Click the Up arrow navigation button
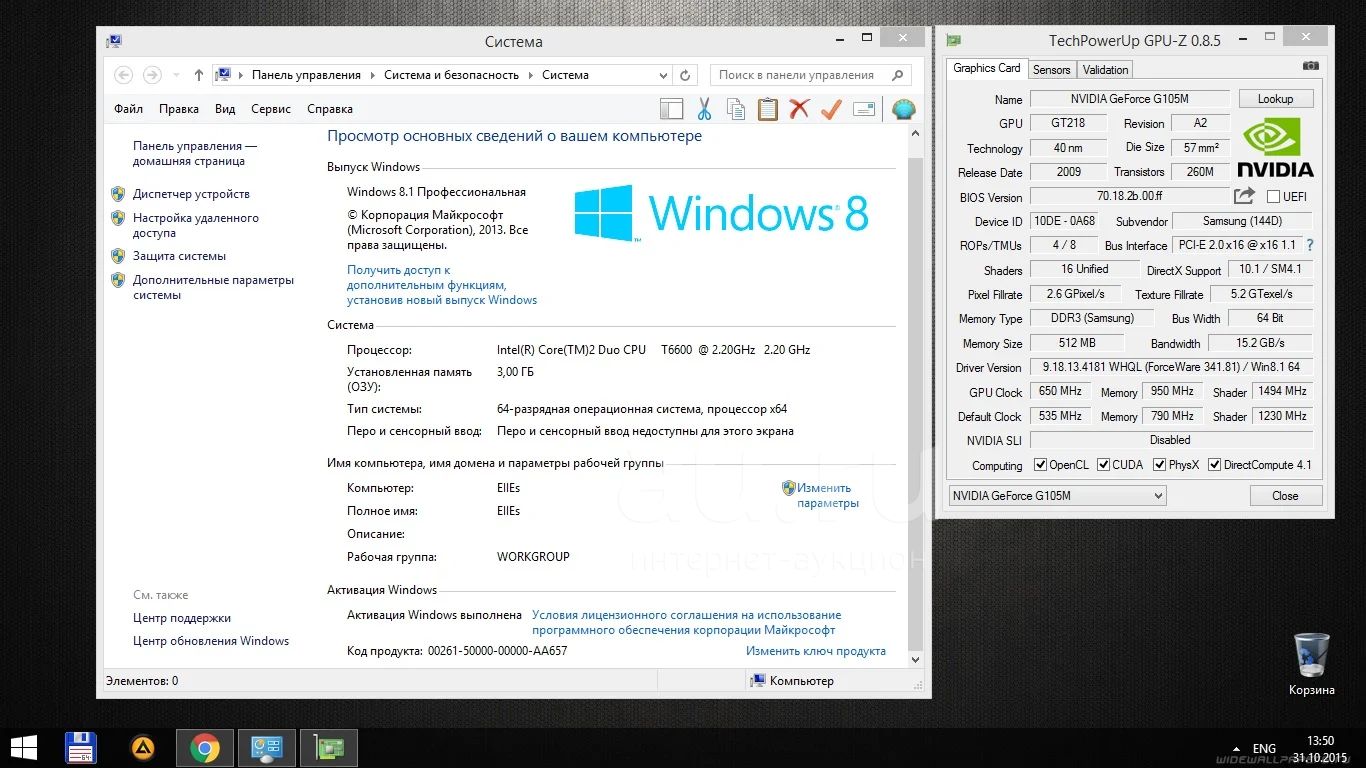 pyautogui.click(x=199, y=75)
